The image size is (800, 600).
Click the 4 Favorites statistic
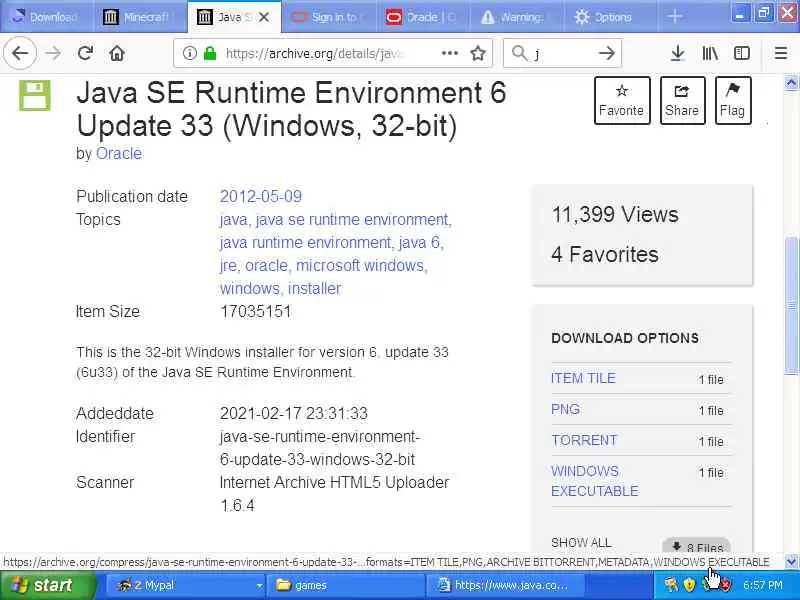[605, 254]
